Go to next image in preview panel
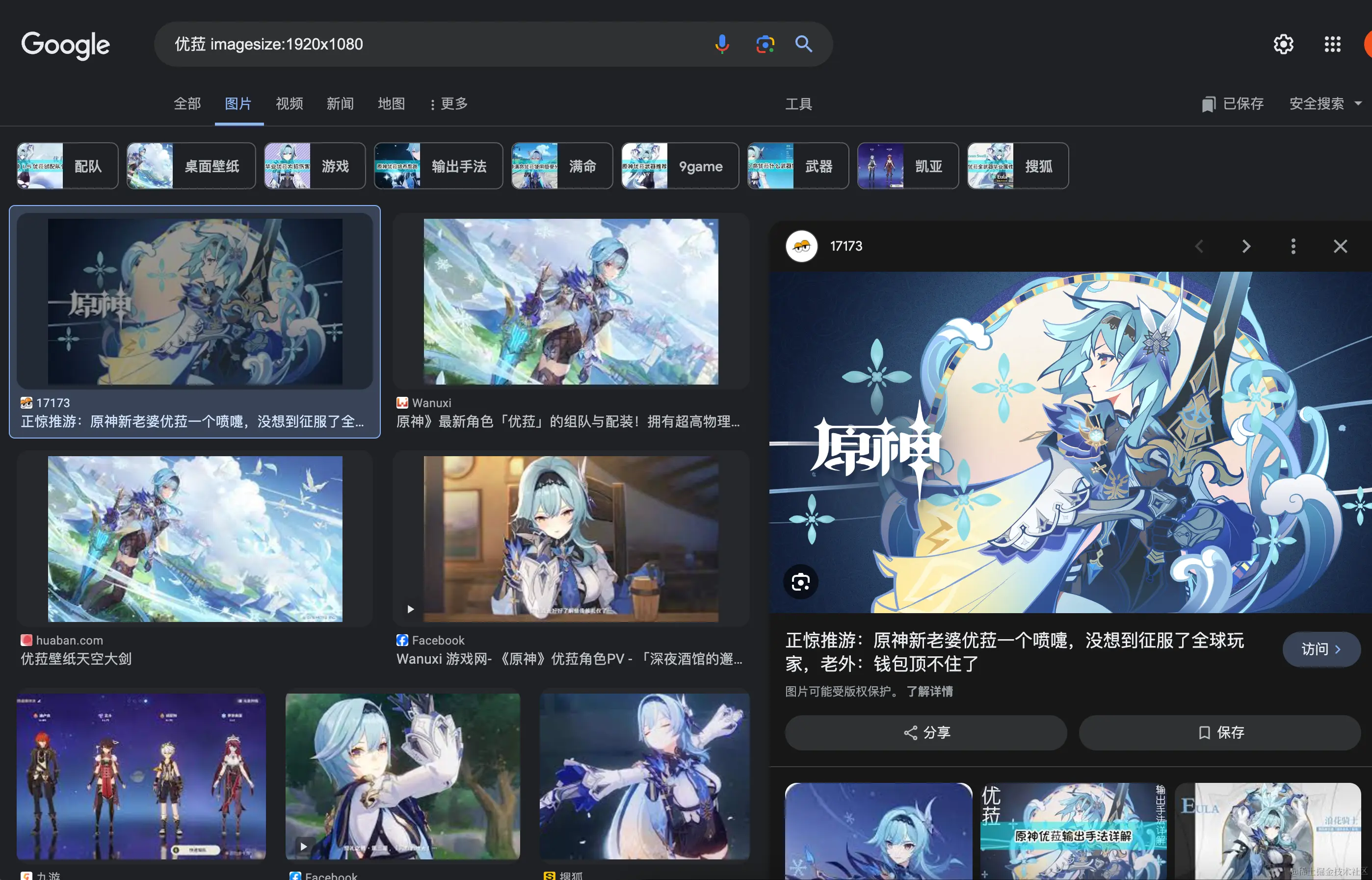Screen dimensions: 1372x880 click(1246, 246)
